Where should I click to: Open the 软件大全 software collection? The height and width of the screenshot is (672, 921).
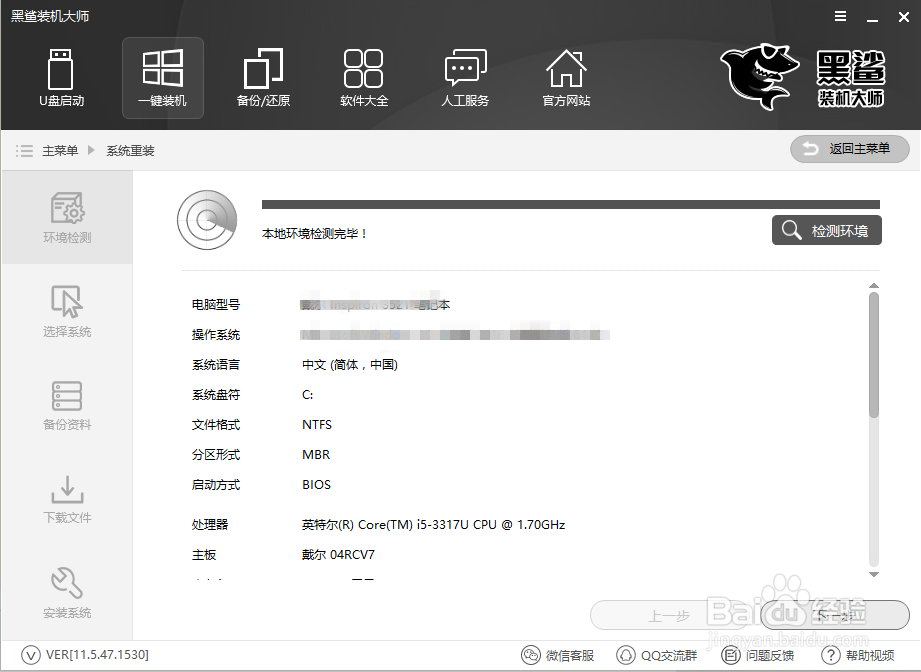click(364, 78)
